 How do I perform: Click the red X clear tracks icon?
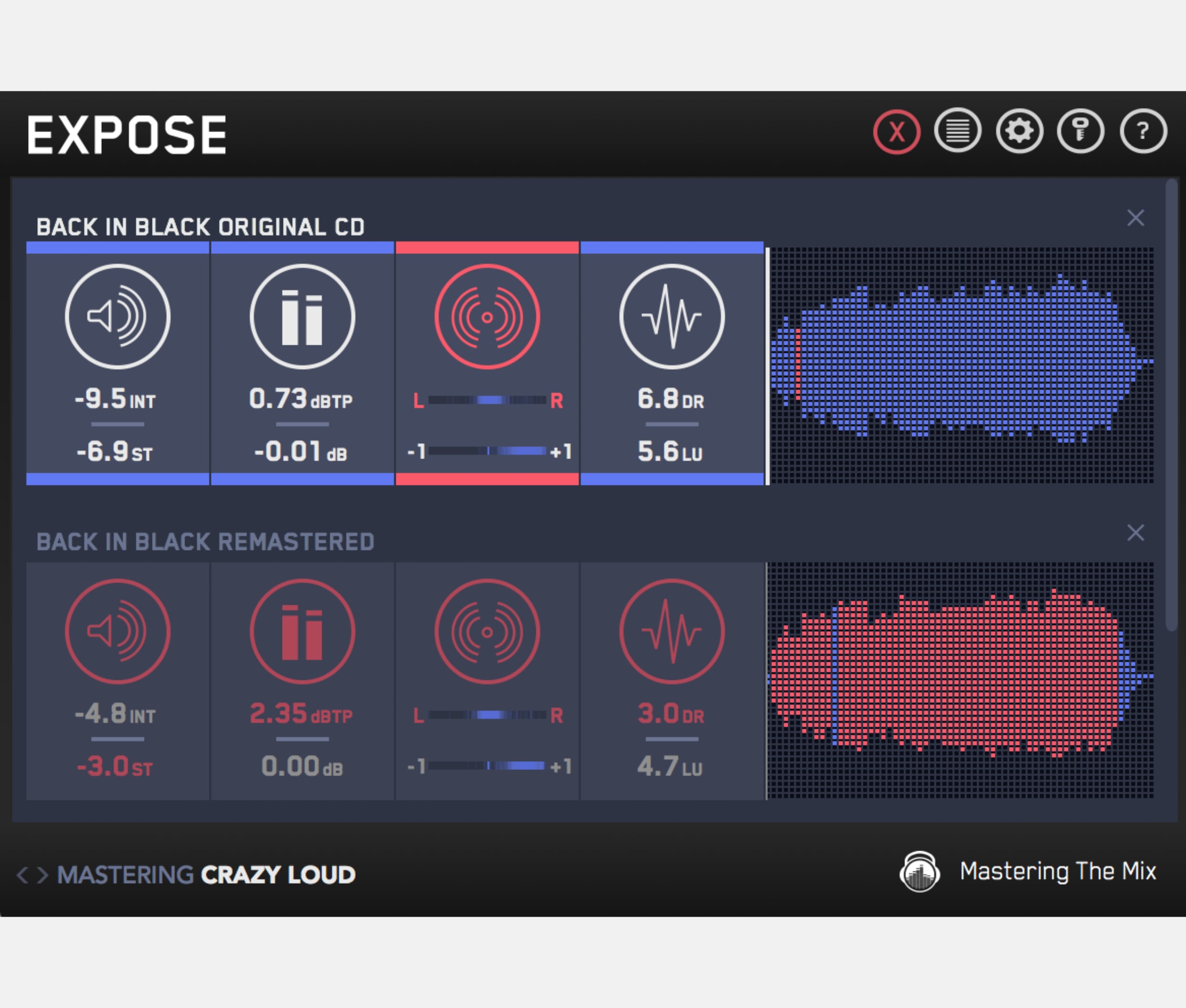point(896,132)
